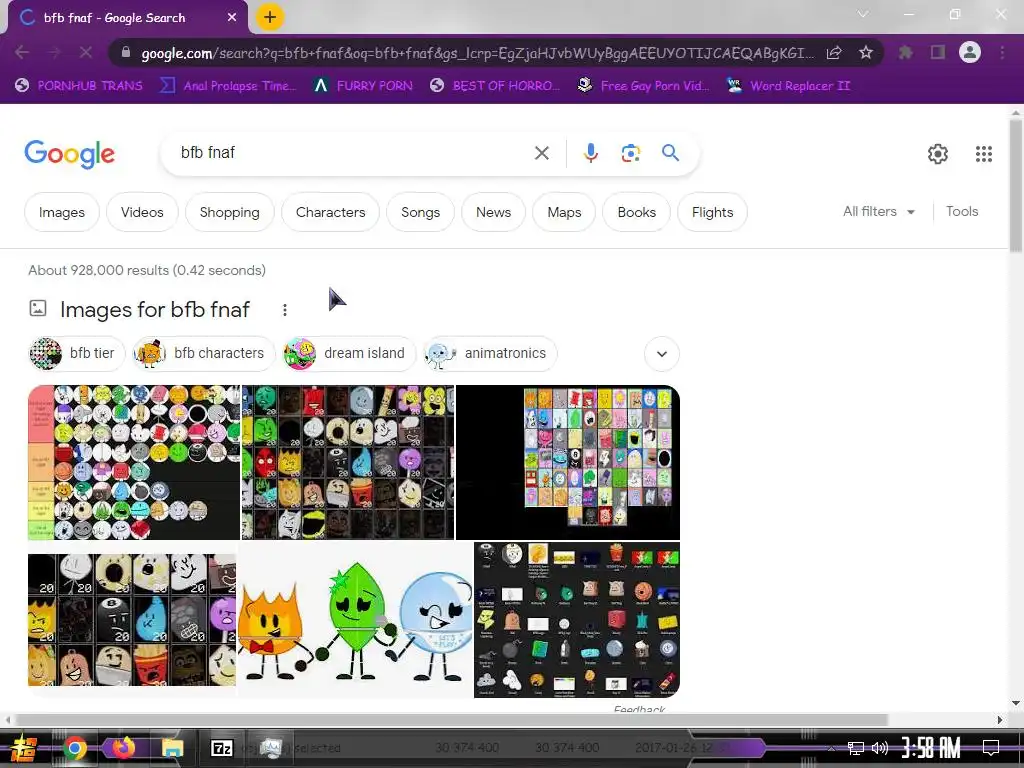Screen dimensions: 1024x768
Task: Open the Google apps grid
Action: click(984, 153)
